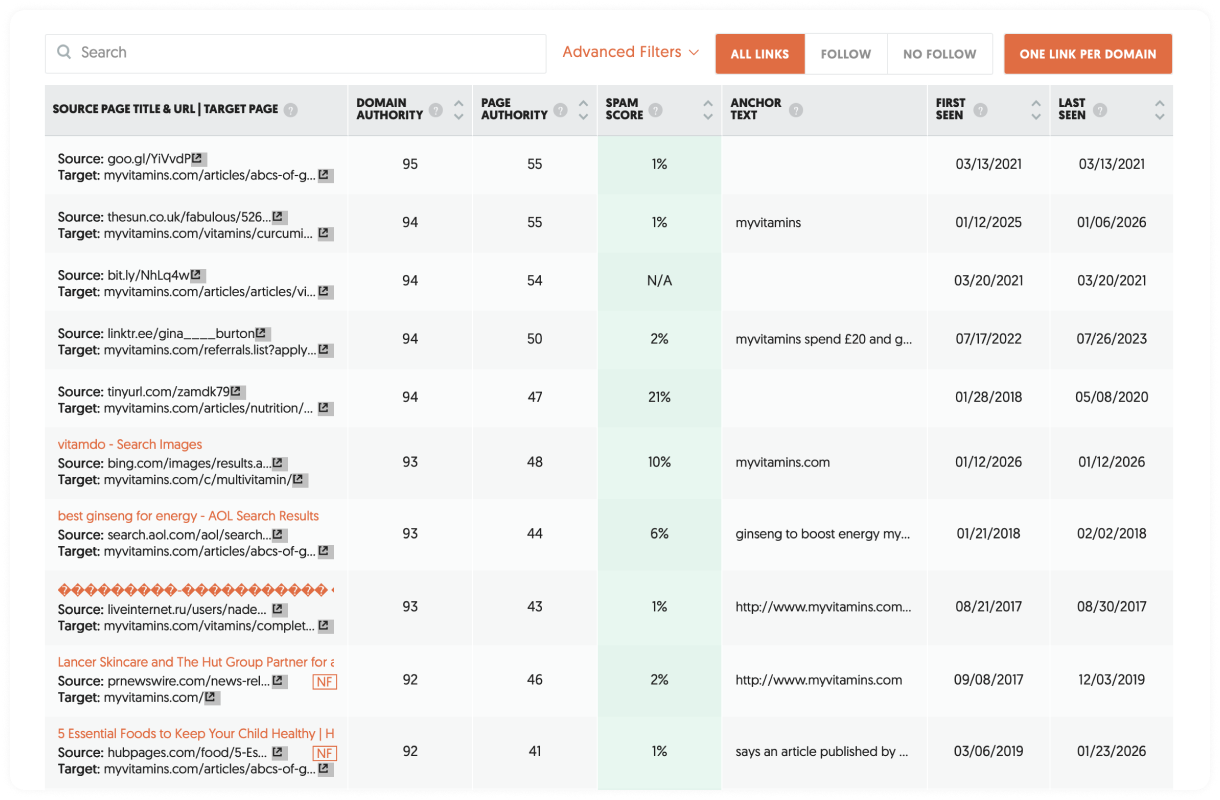Open external link for hubpages.com source
This screenshot has height=800, width=1220.
point(279,753)
